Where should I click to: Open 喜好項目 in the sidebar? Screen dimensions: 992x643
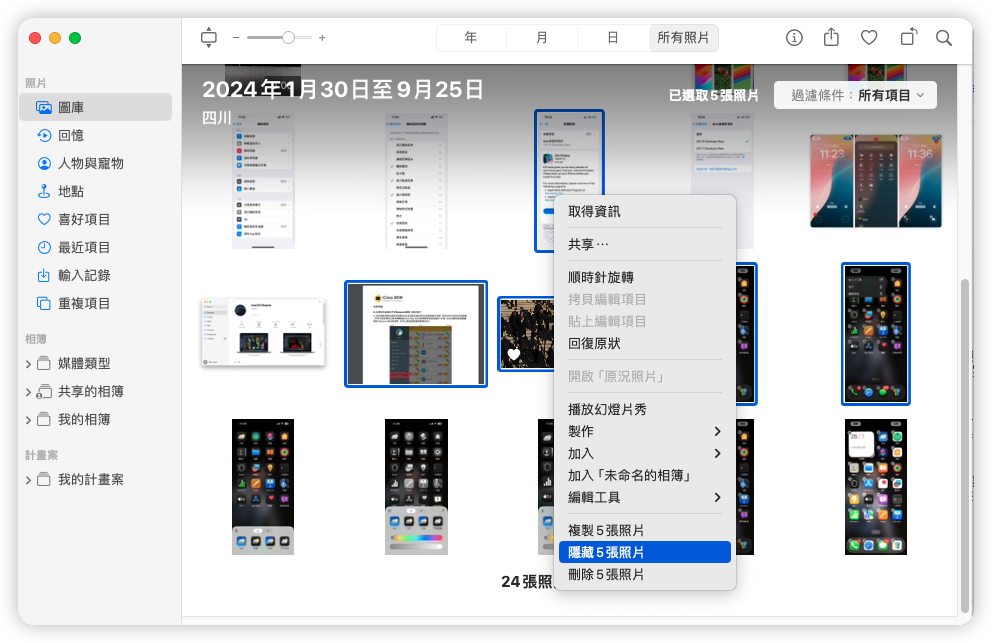click(96, 220)
